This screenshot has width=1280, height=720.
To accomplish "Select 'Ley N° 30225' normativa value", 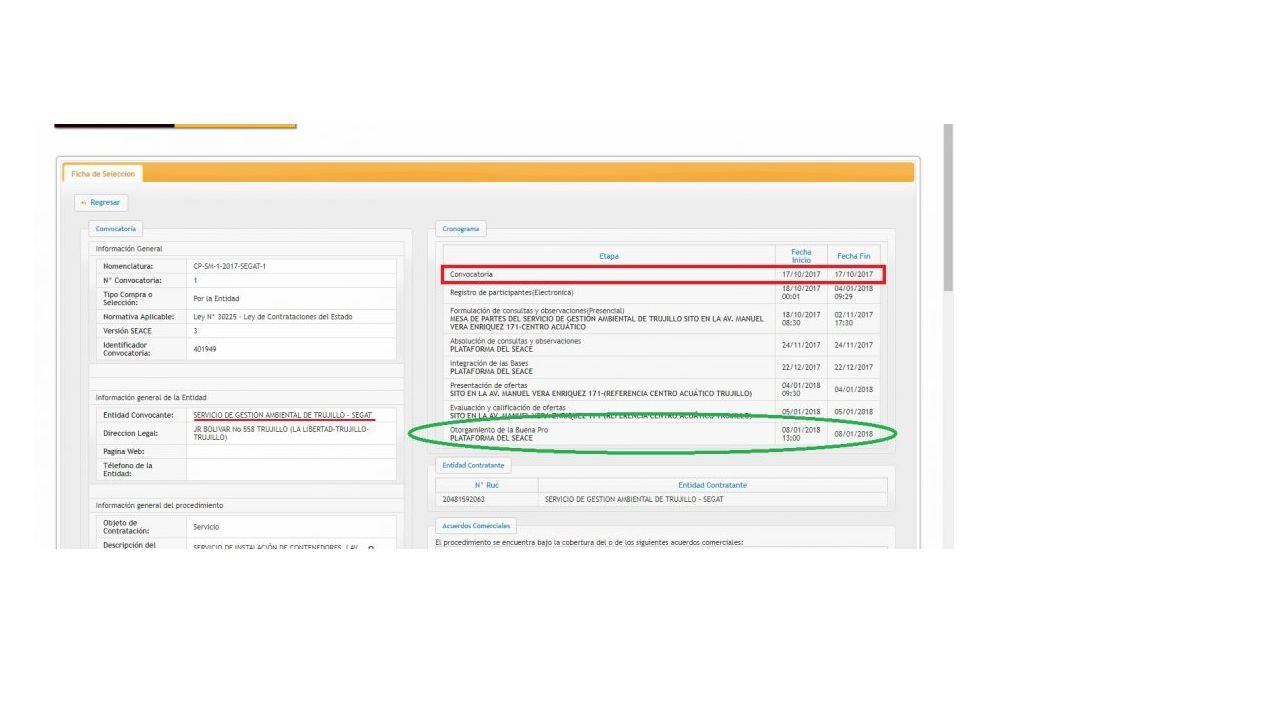I will tap(272, 317).
